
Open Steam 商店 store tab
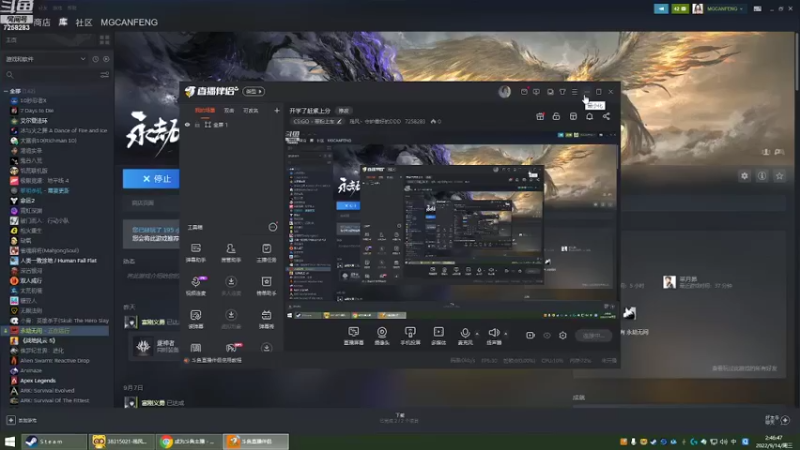tap(42, 22)
